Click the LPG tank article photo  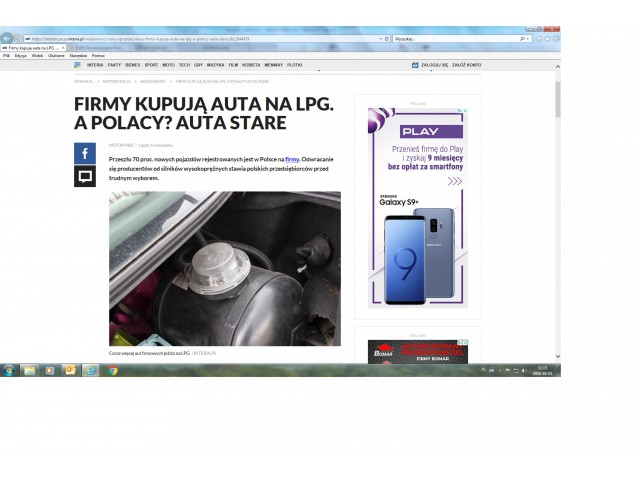click(224, 268)
